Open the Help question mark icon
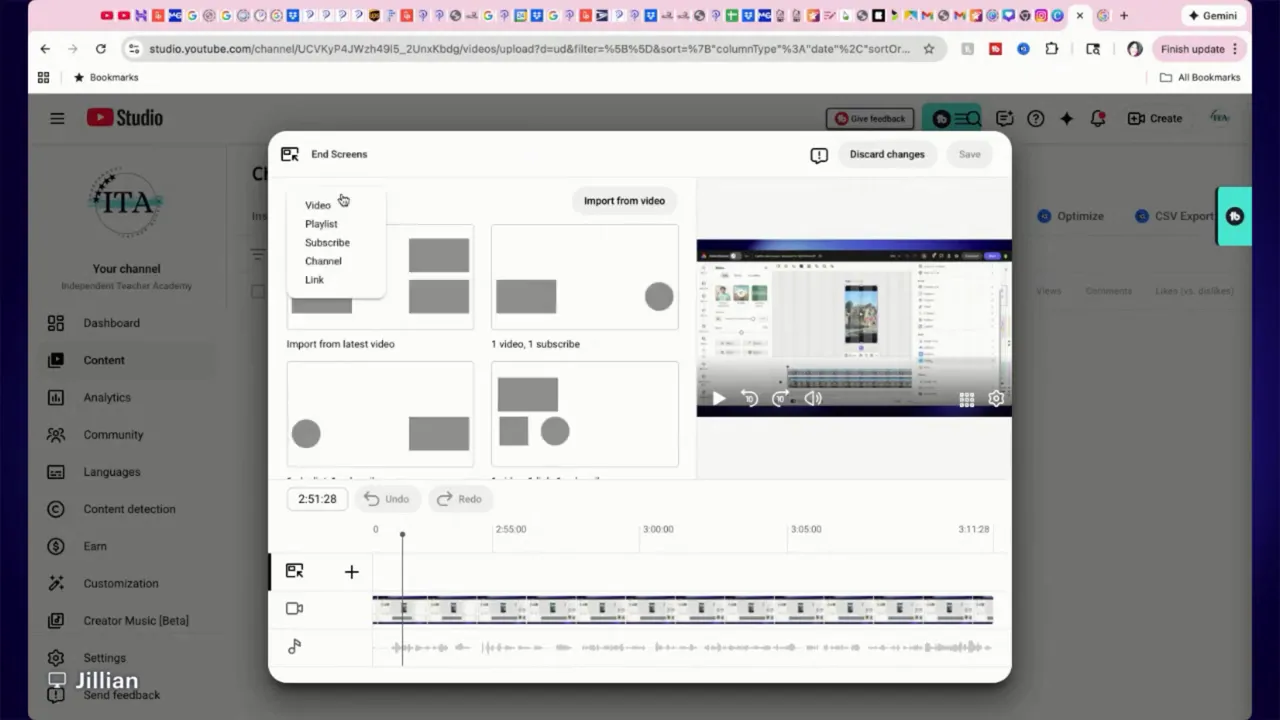1280x720 pixels. (1036, 118)
